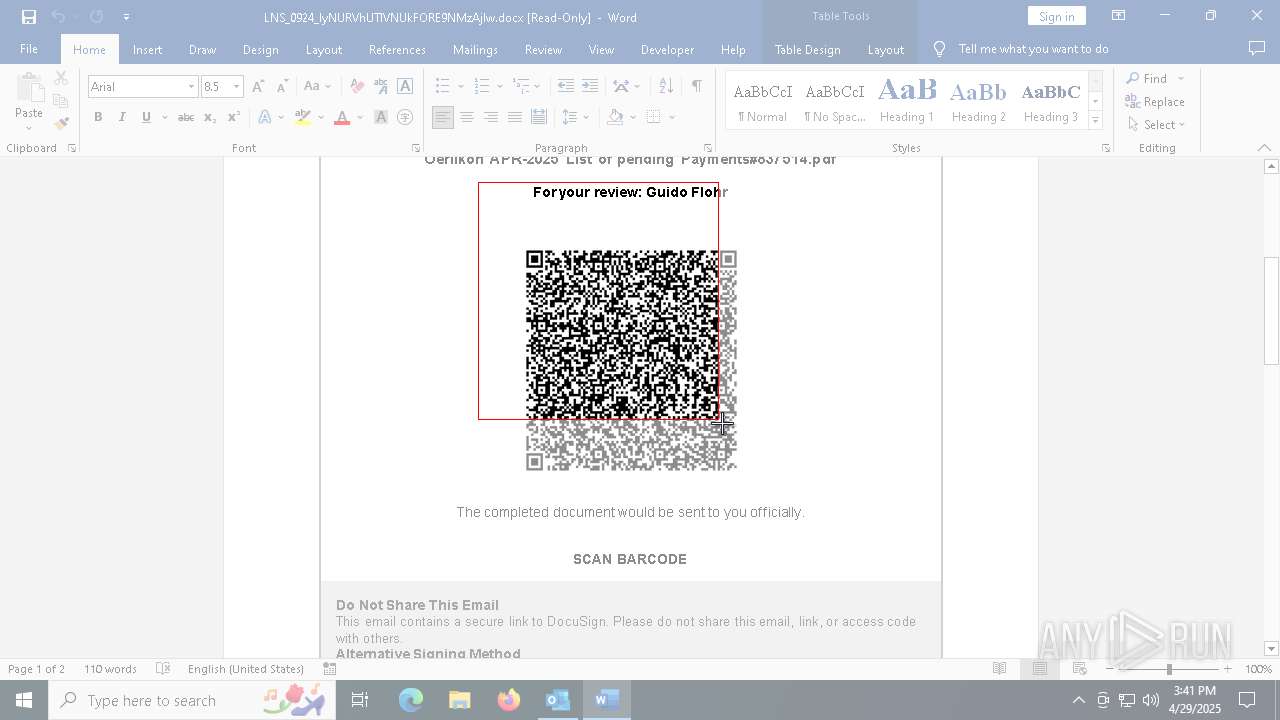Toggle Bold formatting

click(98, 117)
